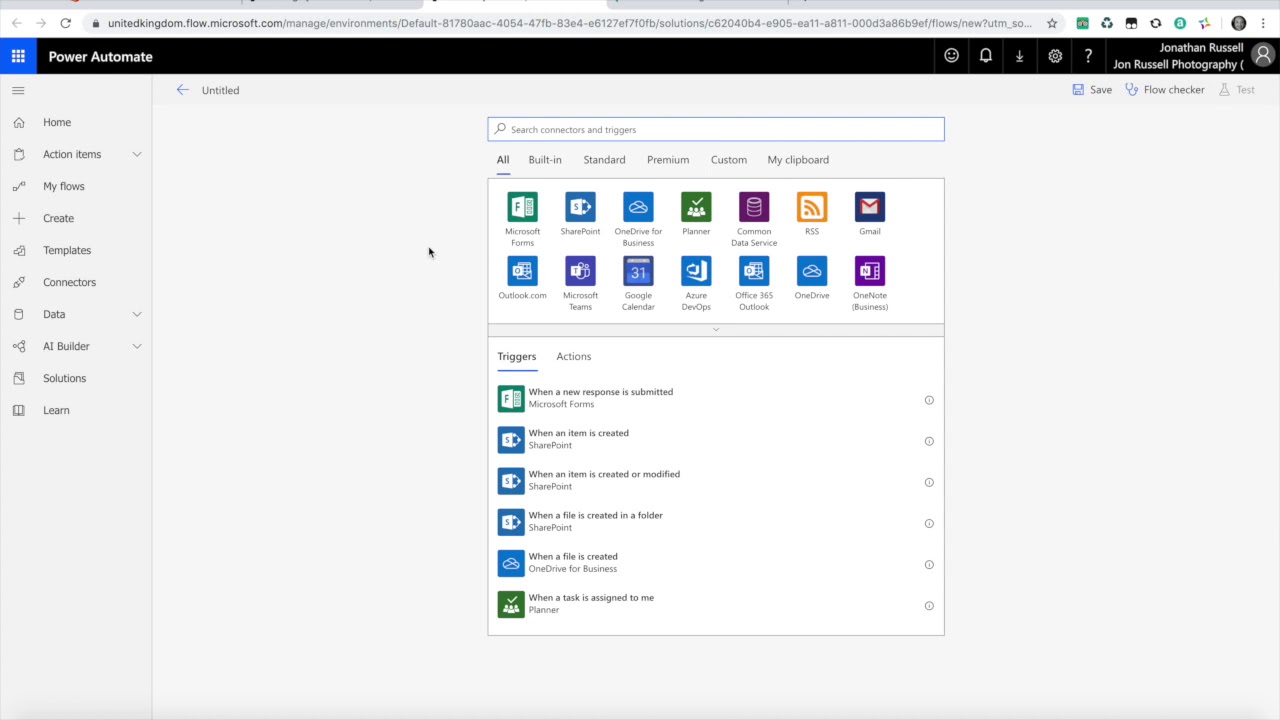The image size is (1280, 720).
Task: Select the Azure DevOps connector
Action: 696,271
